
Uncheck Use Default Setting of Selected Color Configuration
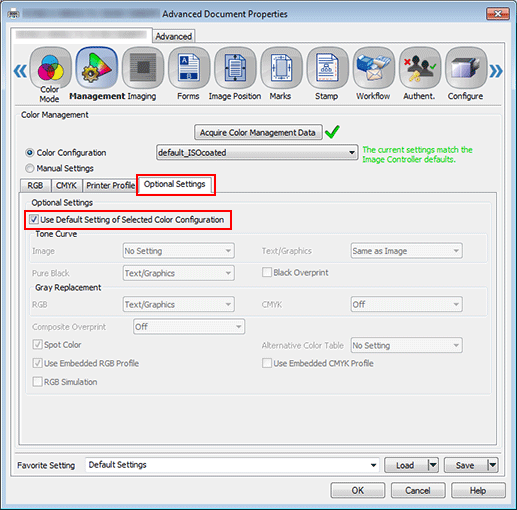(x=34, y=220)
